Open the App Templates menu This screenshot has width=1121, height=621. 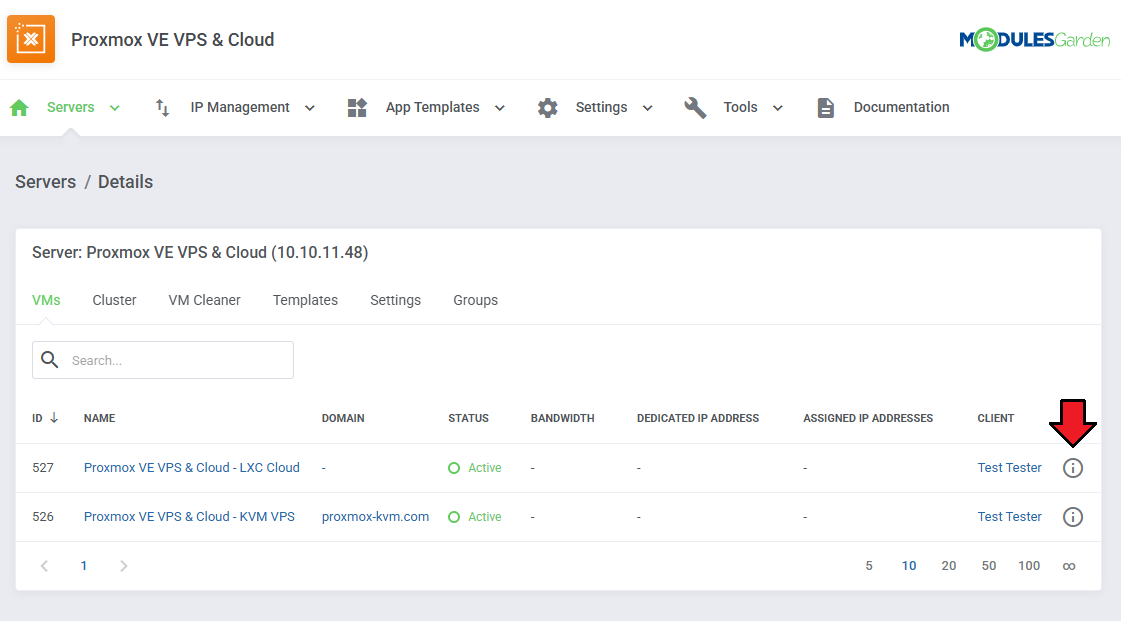pyautogui.click(x=433, y=107)
